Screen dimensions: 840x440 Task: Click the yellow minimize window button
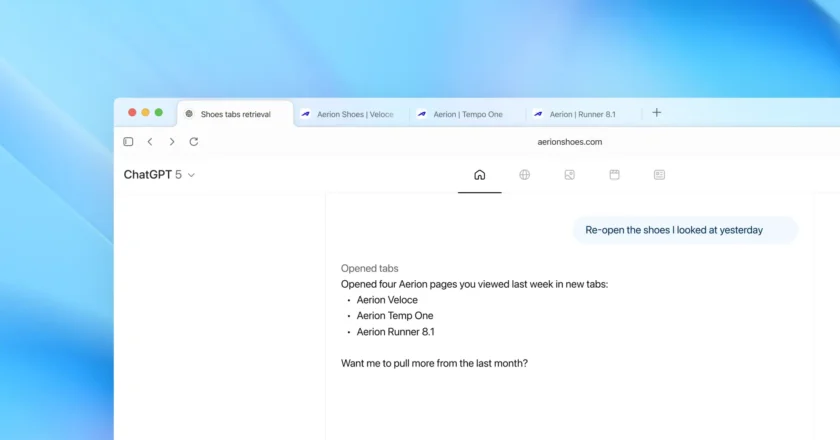(145, 113)
